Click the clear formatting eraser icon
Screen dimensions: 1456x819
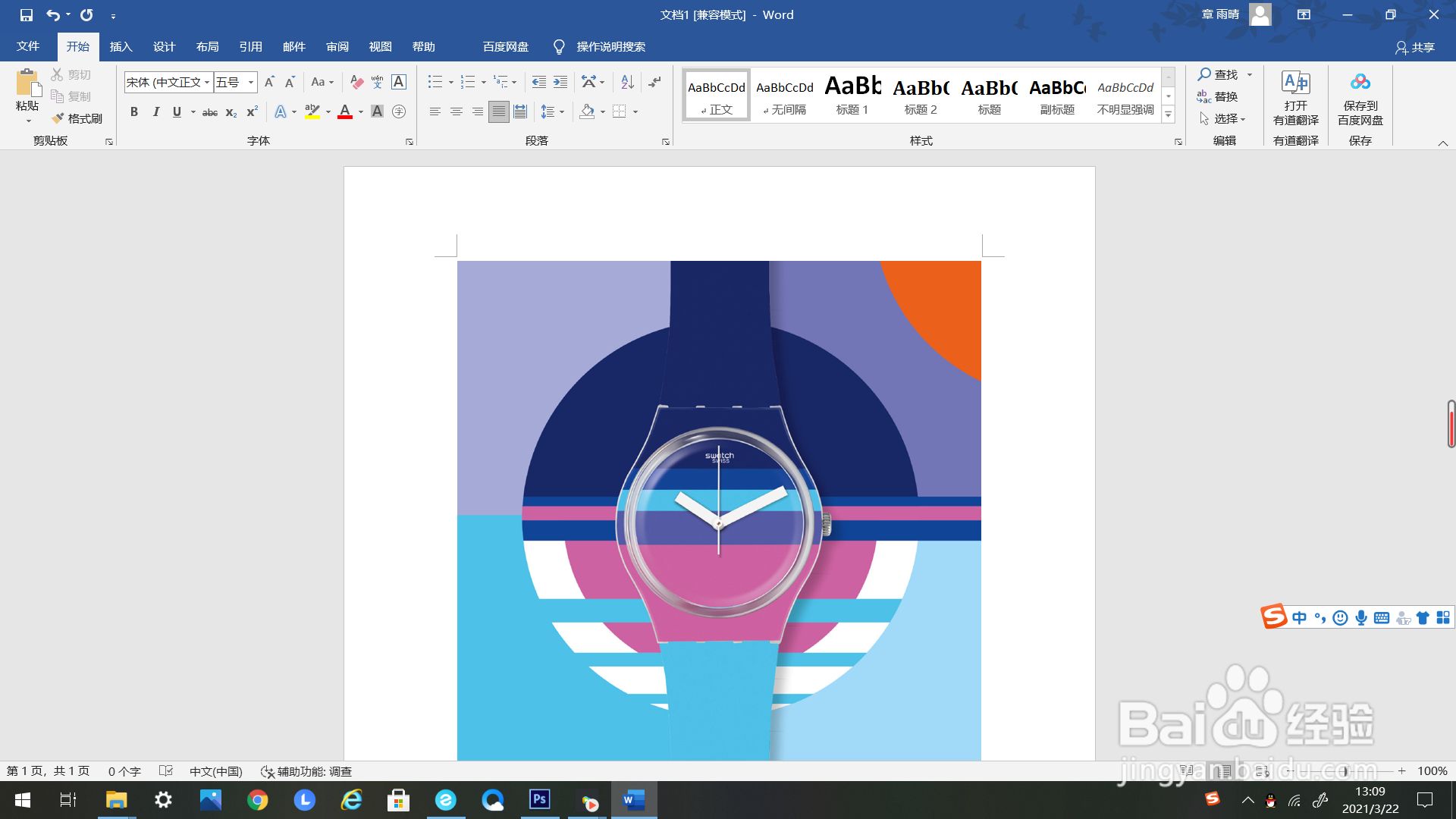pos(356,82)
